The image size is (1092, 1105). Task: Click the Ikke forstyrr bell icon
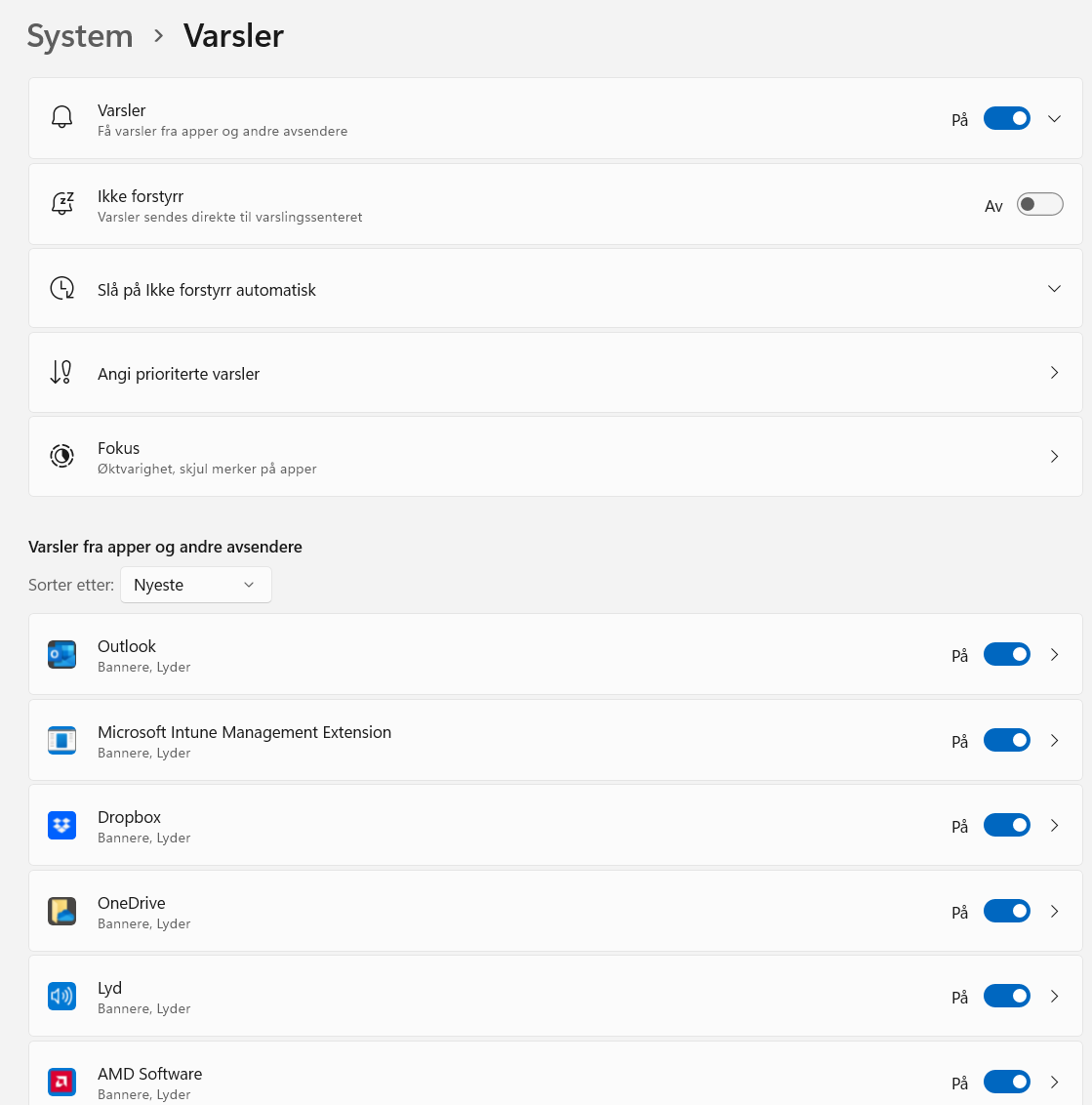[x=61, y=204]
